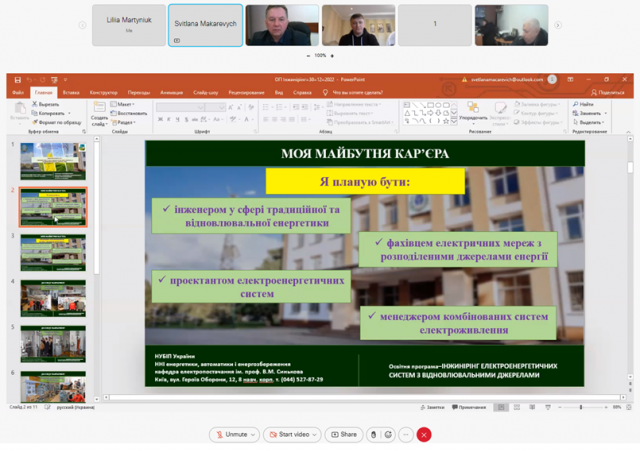Toggle numbered list formatting
This screenshot has width=640, height=452.
[x=279, y=107]
